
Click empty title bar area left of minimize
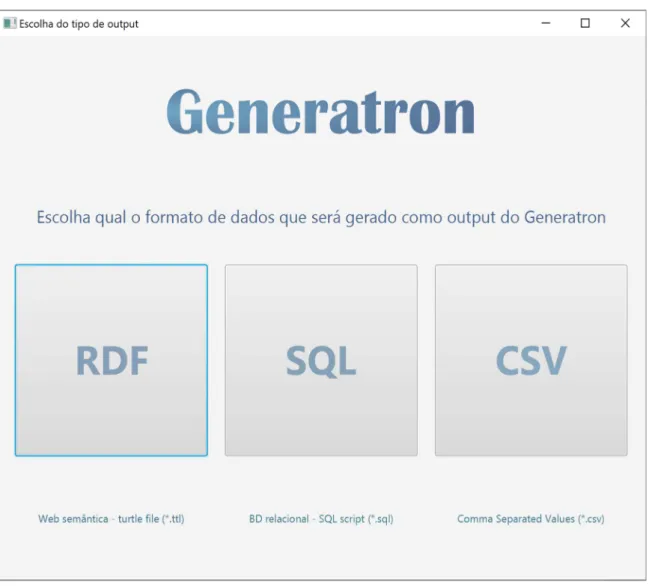(x=331, y=23)
